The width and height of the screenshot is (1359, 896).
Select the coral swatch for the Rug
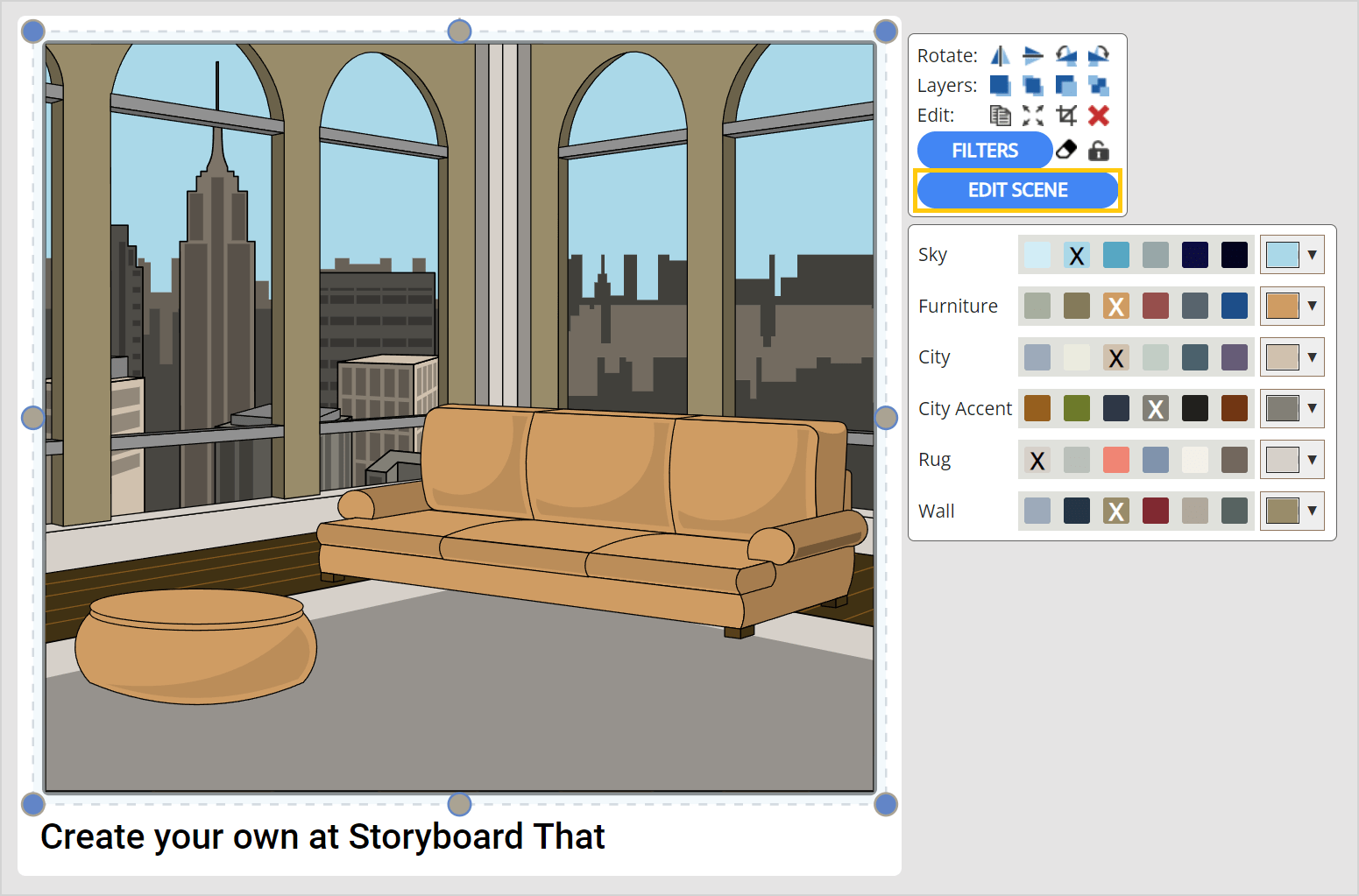pyautogui.click(x=1115, y=459)
